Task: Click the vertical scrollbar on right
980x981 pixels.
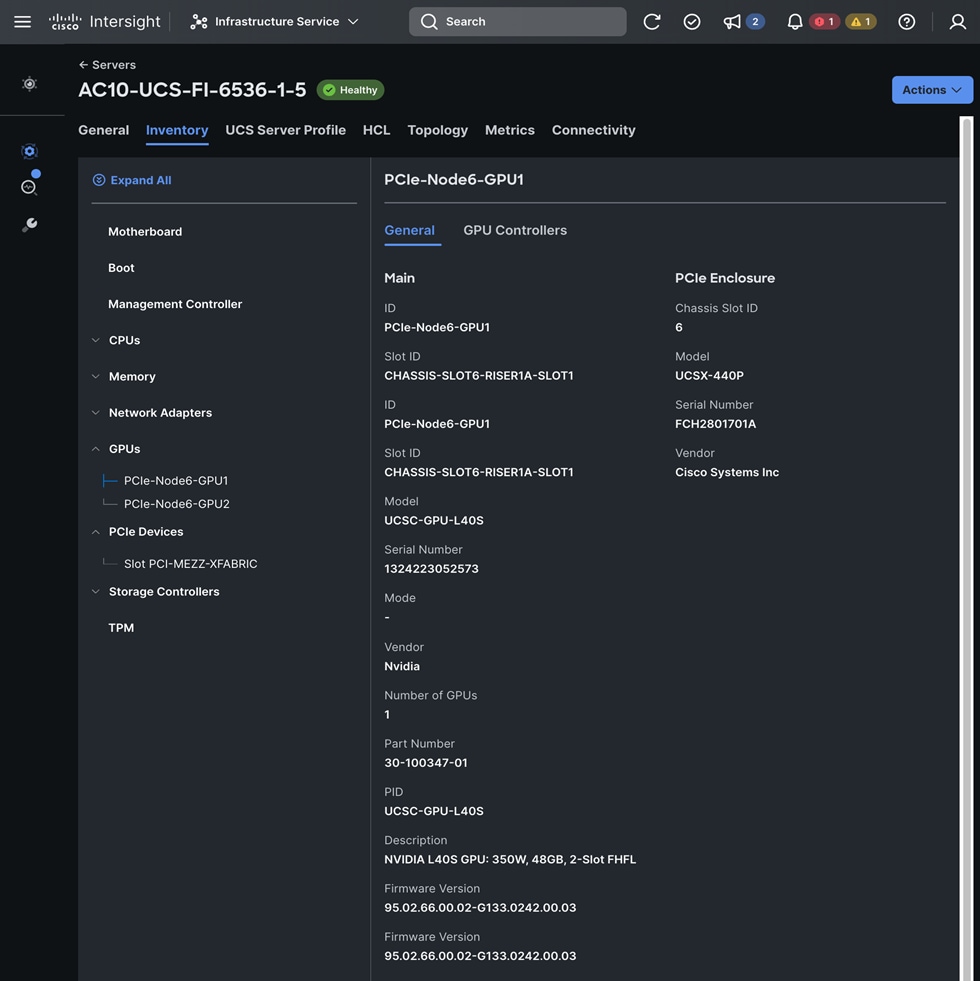Action: coord(966,548)
